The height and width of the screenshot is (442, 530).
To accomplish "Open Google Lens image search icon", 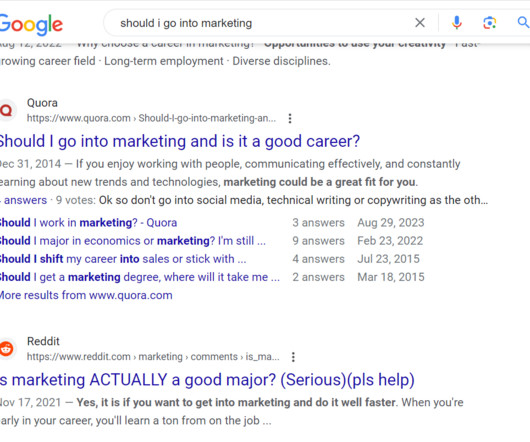I will click(x=489, y=23).
